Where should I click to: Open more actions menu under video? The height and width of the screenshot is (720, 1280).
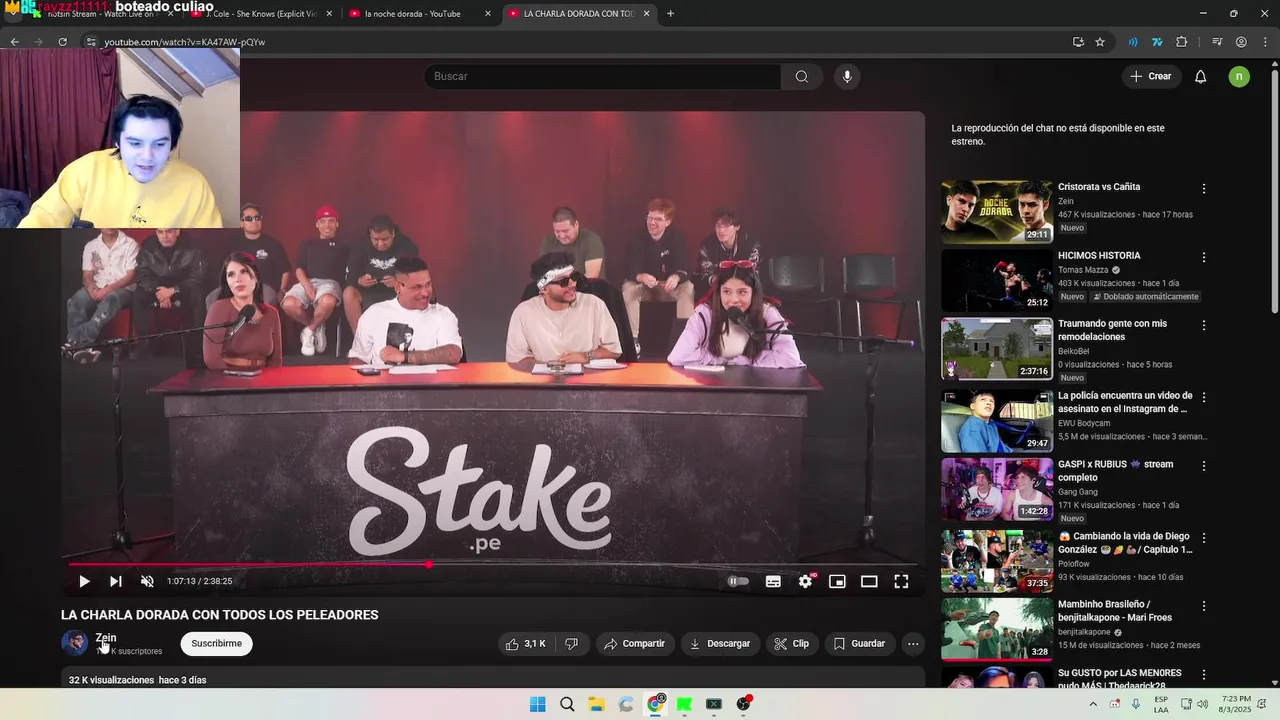(x=913, y=643)
